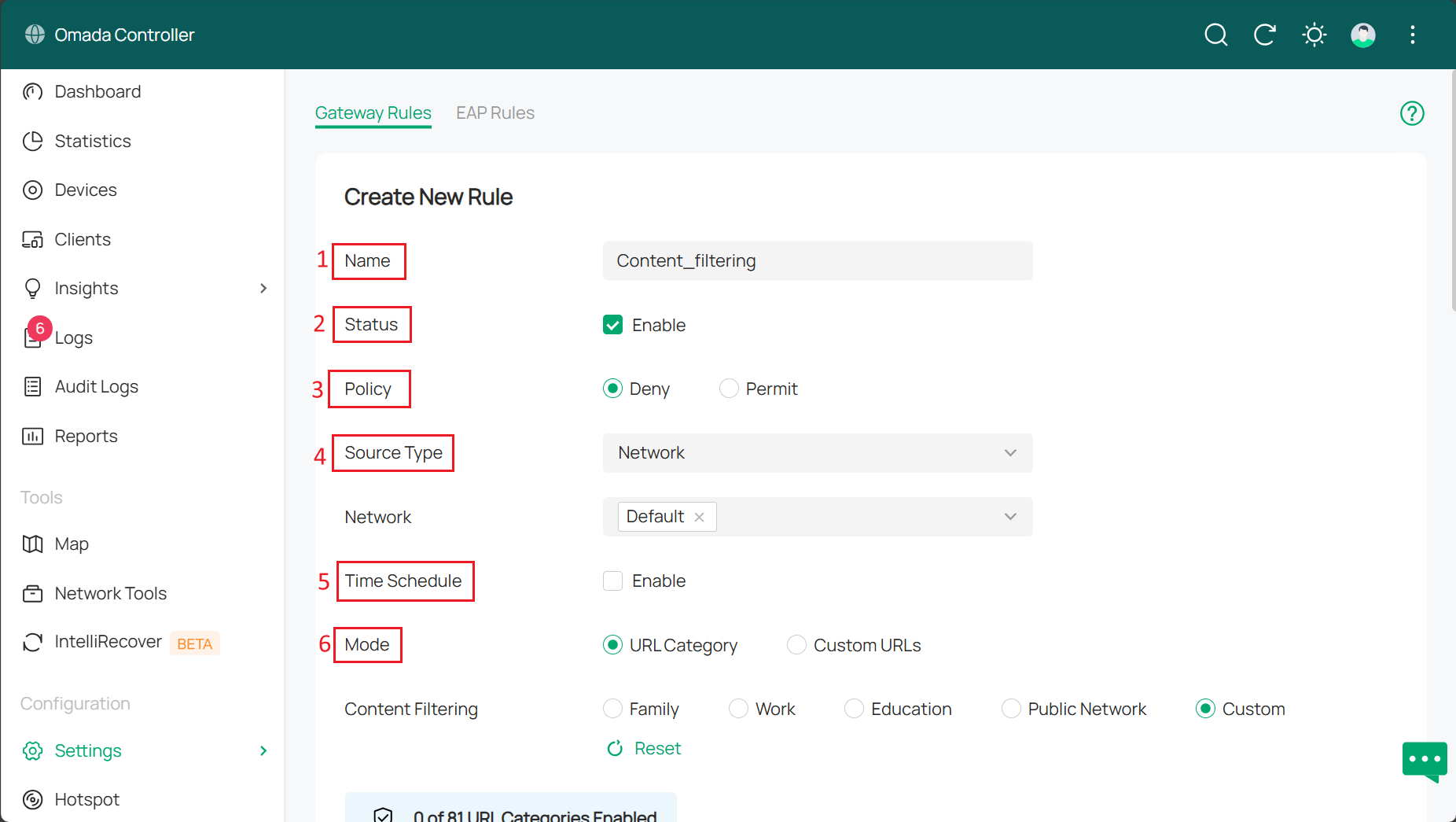Click the Network Tools toolbox icon

[x=32, y=593]
